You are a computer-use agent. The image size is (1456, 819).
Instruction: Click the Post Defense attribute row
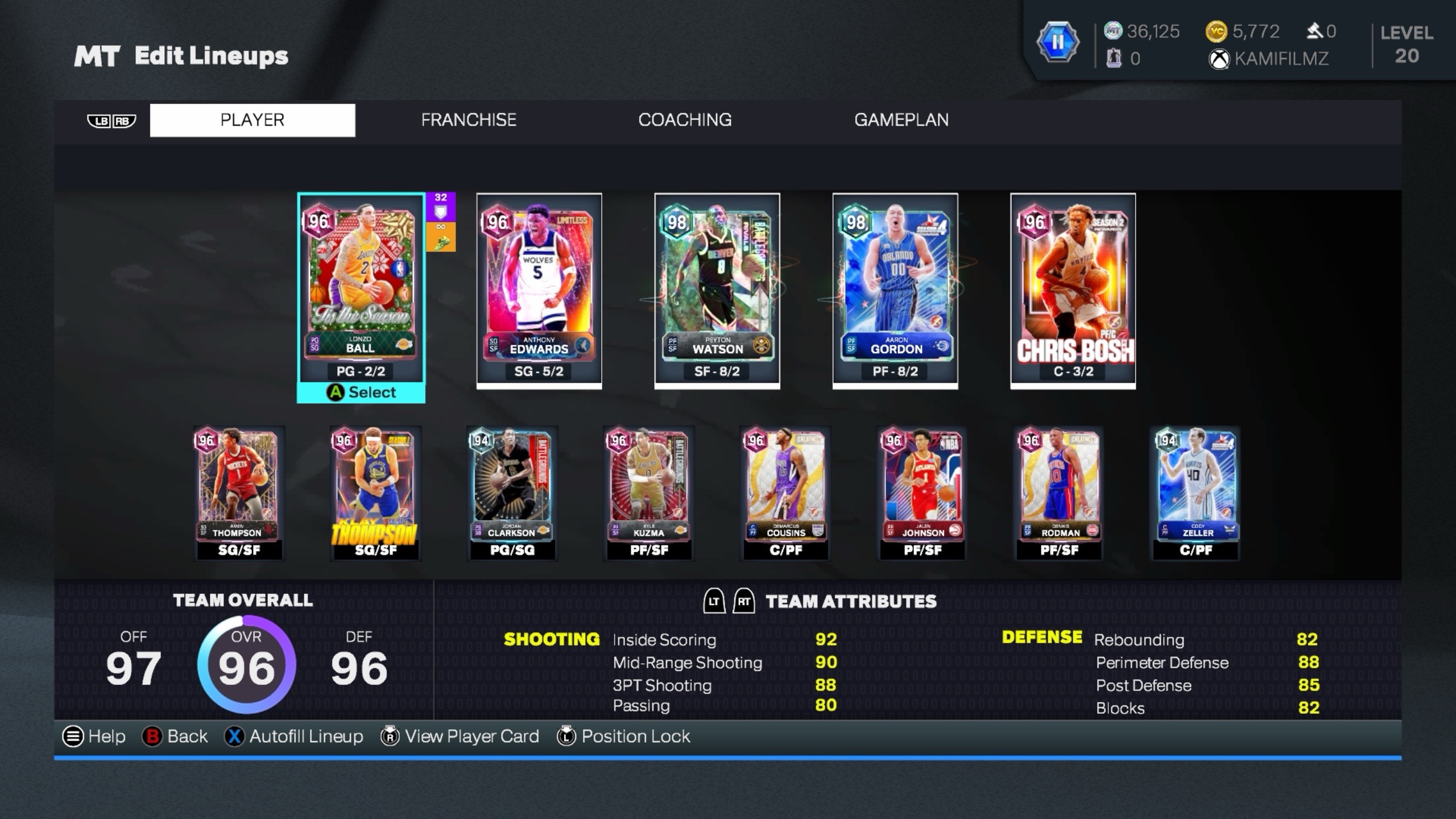[x=1207, y=685]
